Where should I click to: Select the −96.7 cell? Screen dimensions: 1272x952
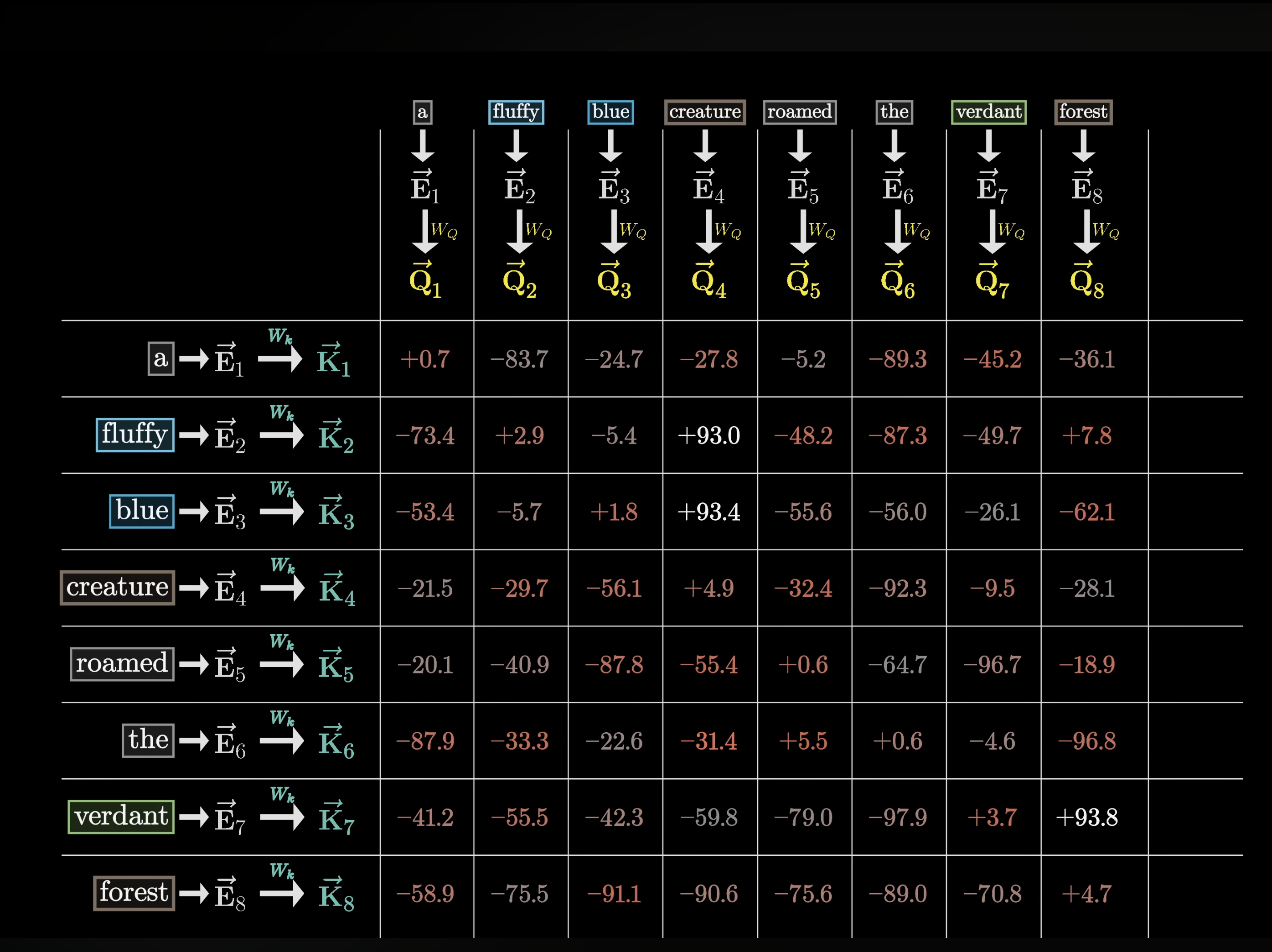(x=992, y=664)
